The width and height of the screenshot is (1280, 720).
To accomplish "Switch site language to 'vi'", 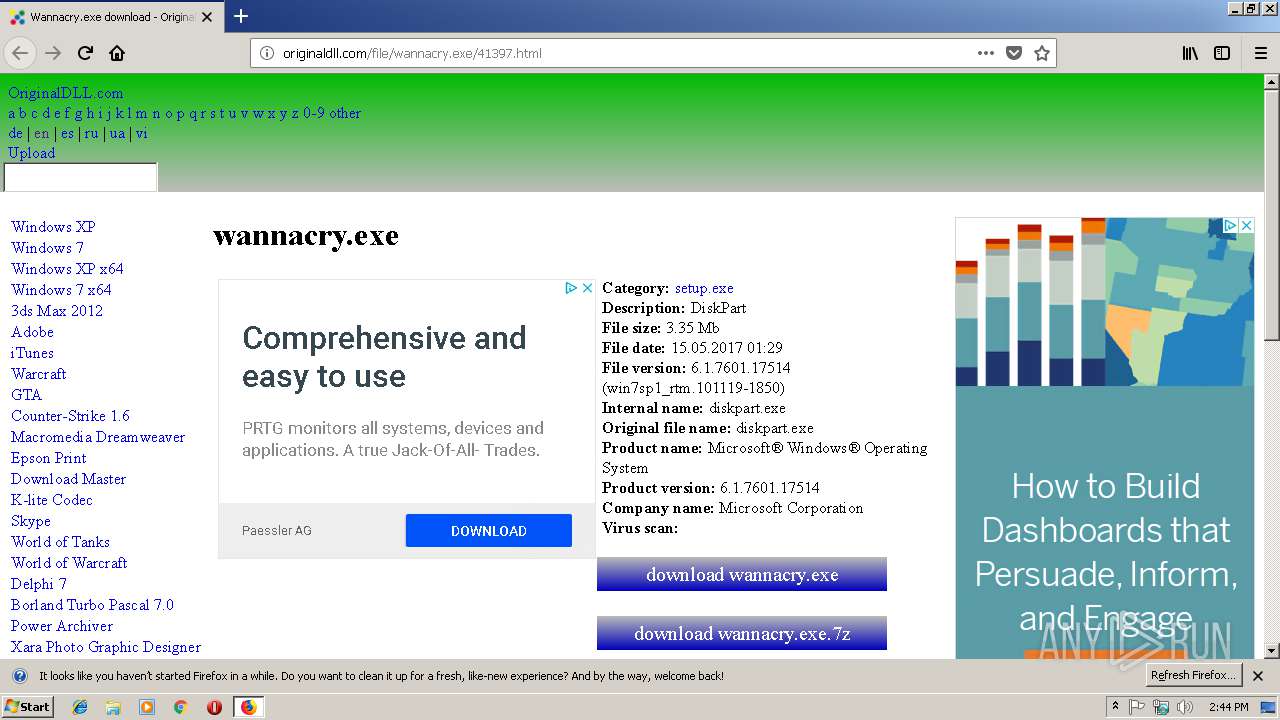I will pyautogui.click(x=141, y=133).
